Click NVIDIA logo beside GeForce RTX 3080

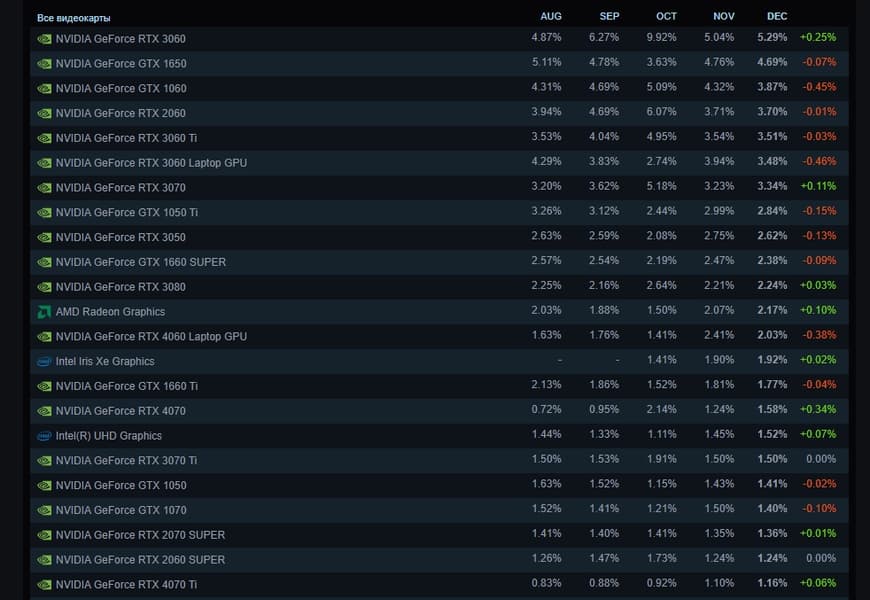pyautogui.click(x=44, y=287)
